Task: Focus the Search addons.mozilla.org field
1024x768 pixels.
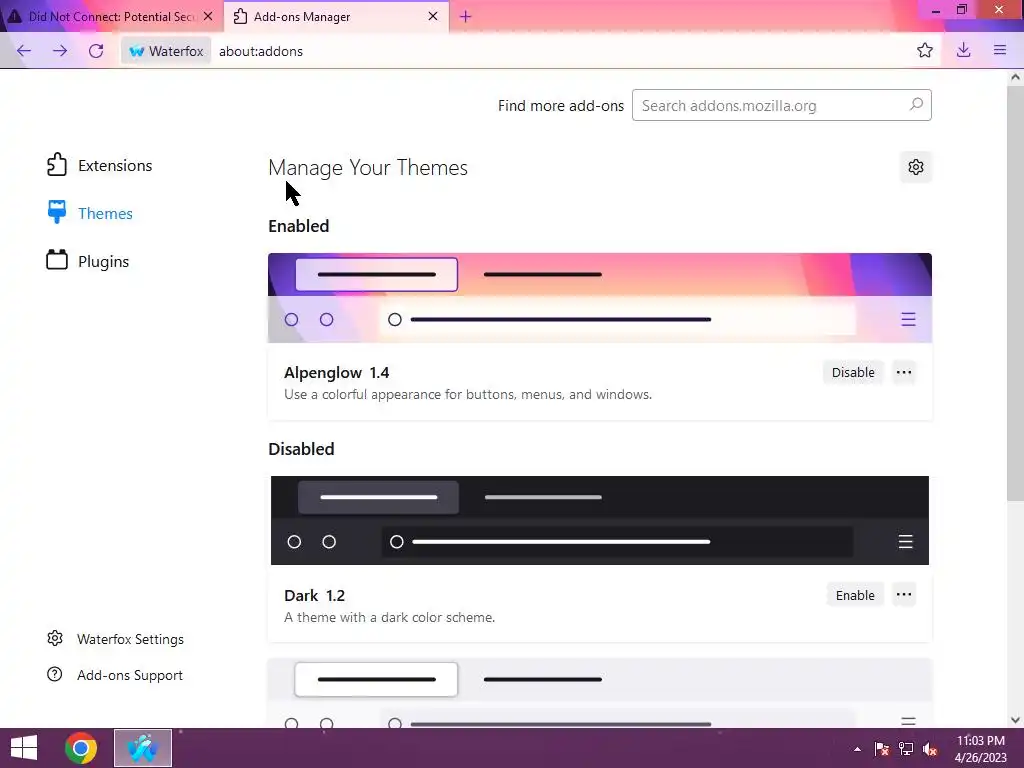Action: (x=781, y=105)
